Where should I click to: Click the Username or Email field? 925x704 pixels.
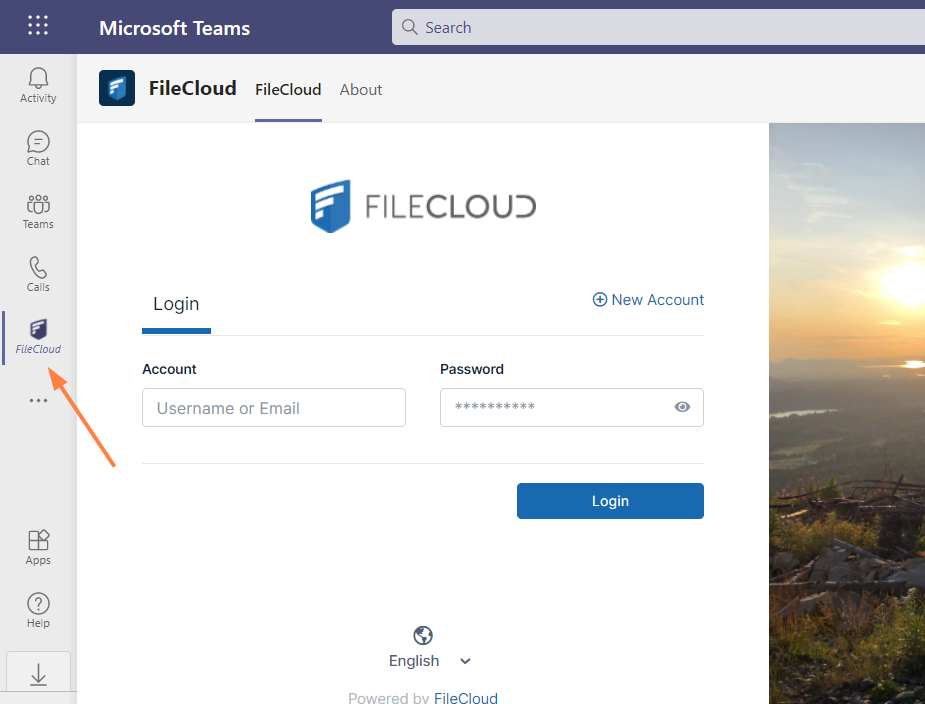273,407
